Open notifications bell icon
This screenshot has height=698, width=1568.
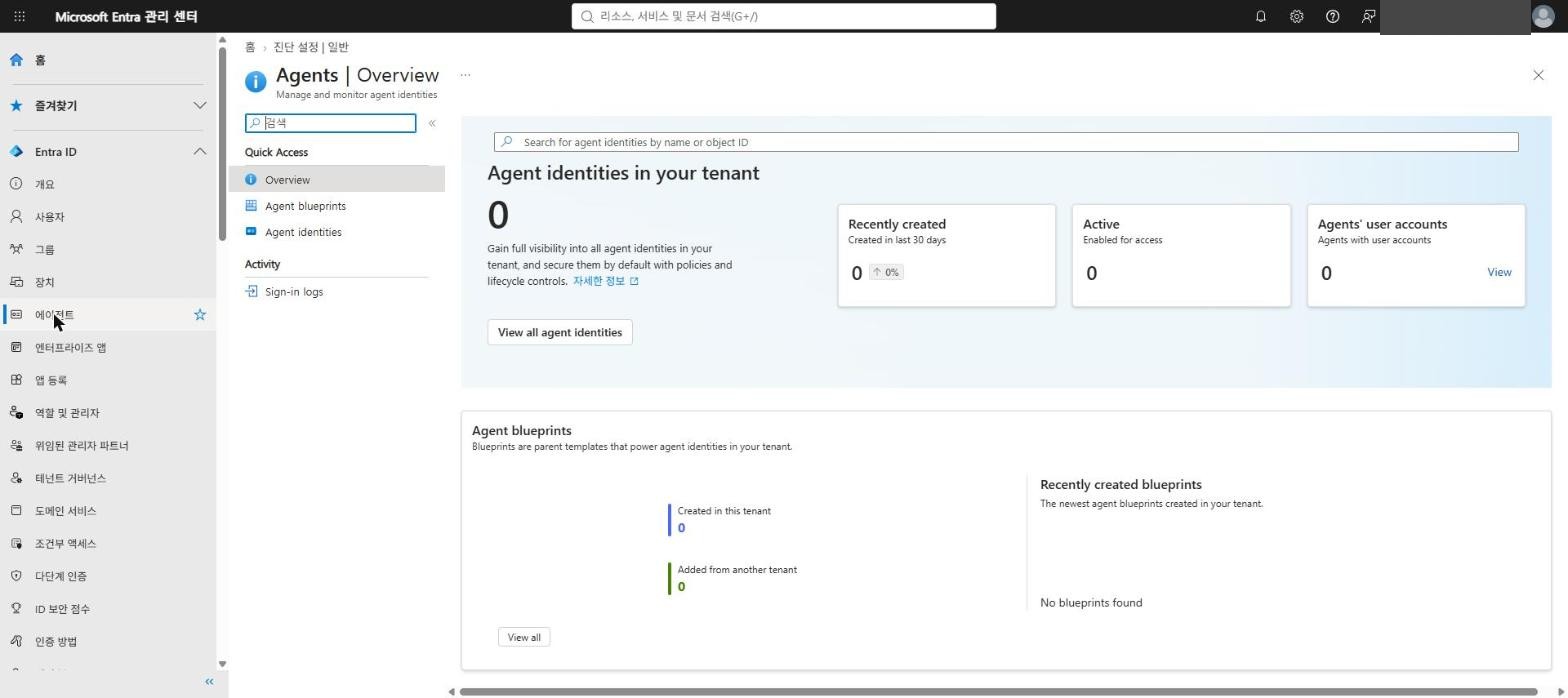[x=1260, y=16]
